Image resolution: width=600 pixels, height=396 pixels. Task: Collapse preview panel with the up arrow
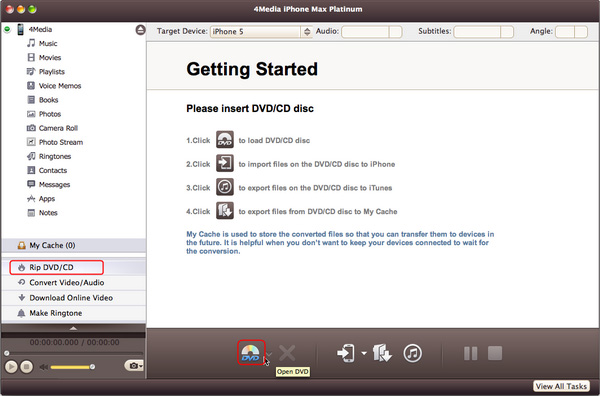tap(73, 328)
